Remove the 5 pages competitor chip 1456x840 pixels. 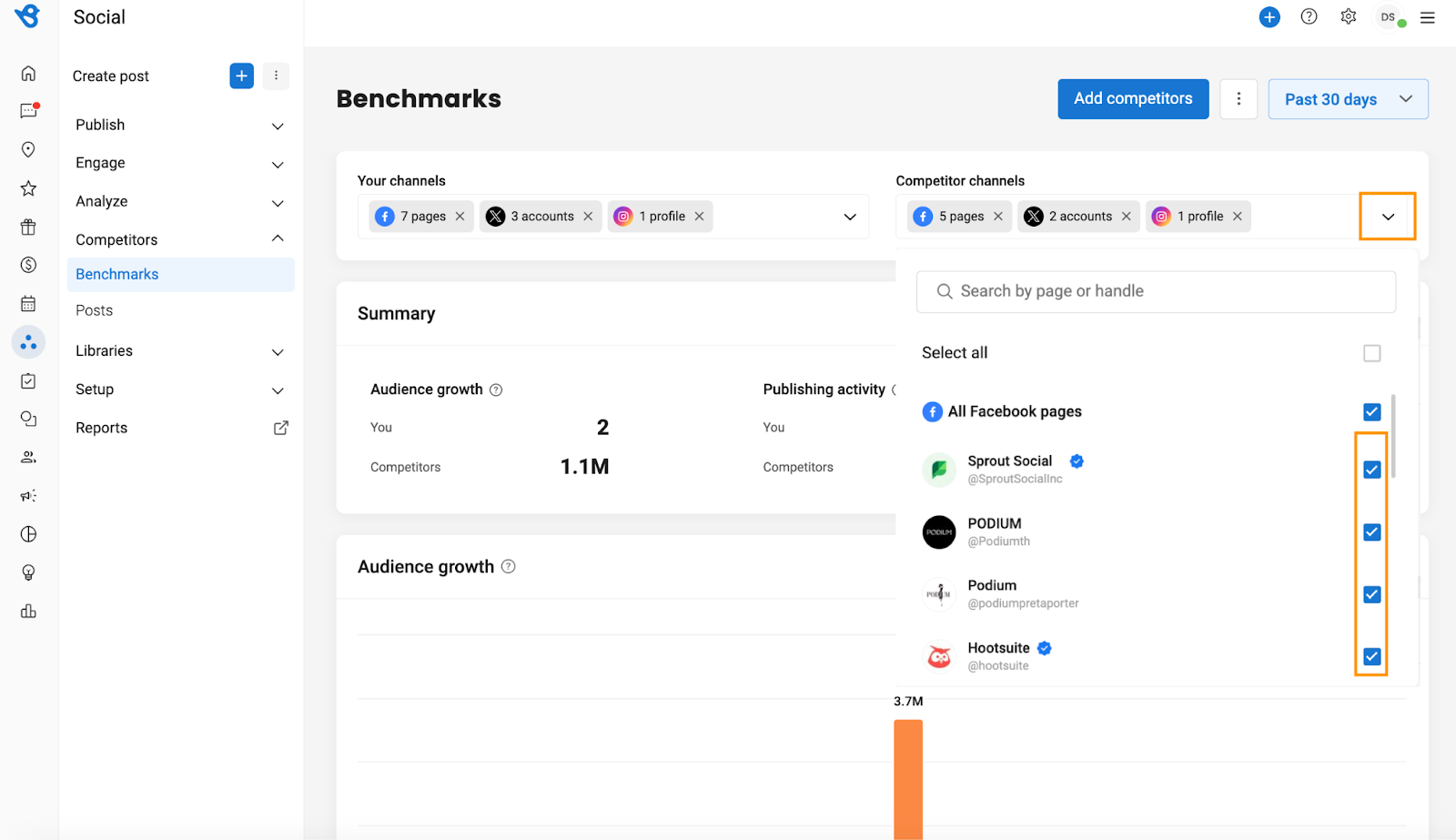tap(998, 217)
